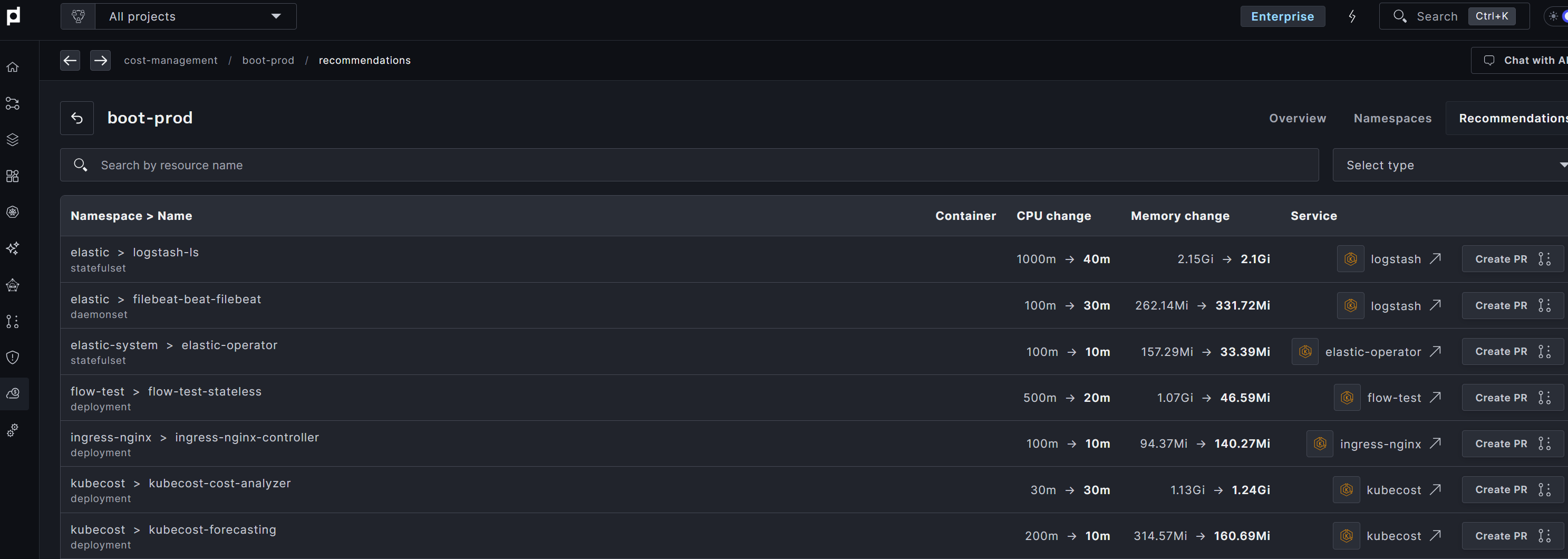Select the flow-test > flow-test-stateless row name
The width and height of the screenshot is (1568, 559).
click(166, 391)
